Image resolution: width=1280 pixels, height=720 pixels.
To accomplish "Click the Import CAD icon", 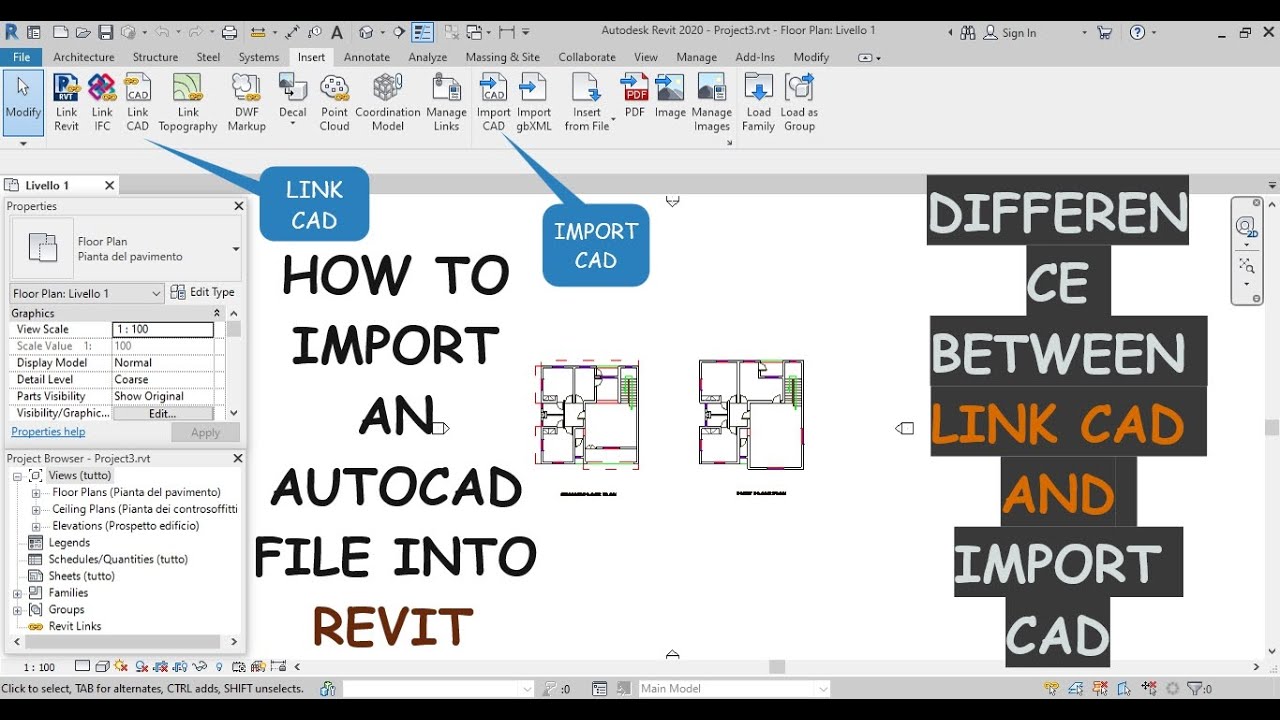I will [493, 102].
